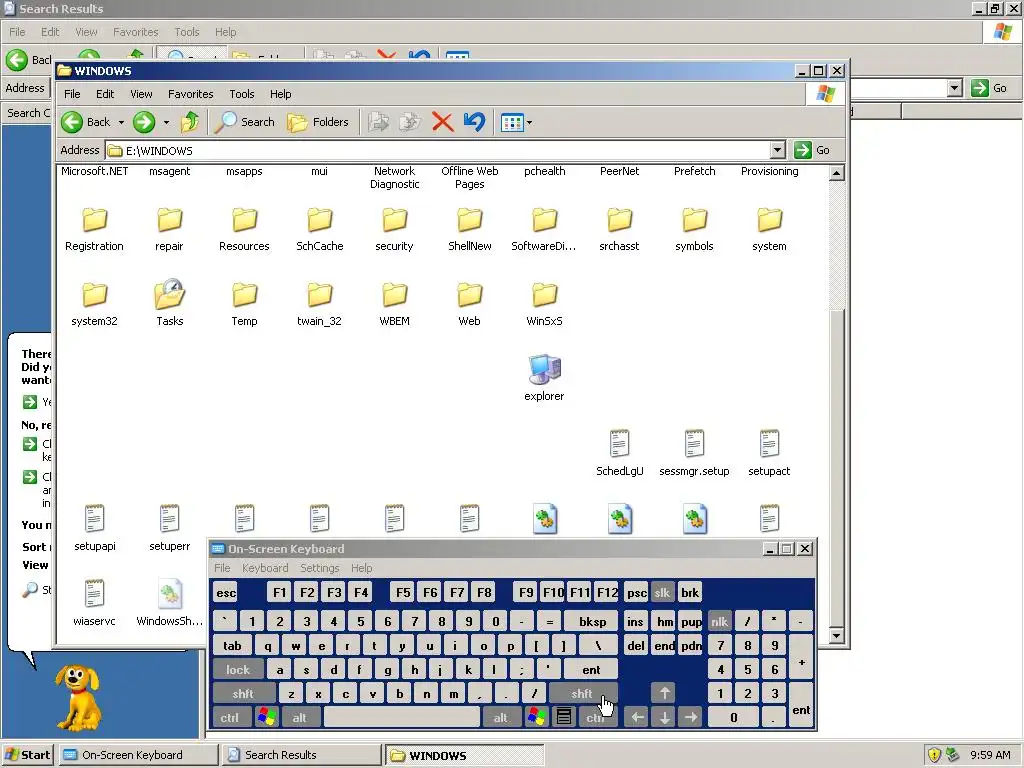
Task: Click the Start button
Action: pyautogui.click(x=27, y=755)
